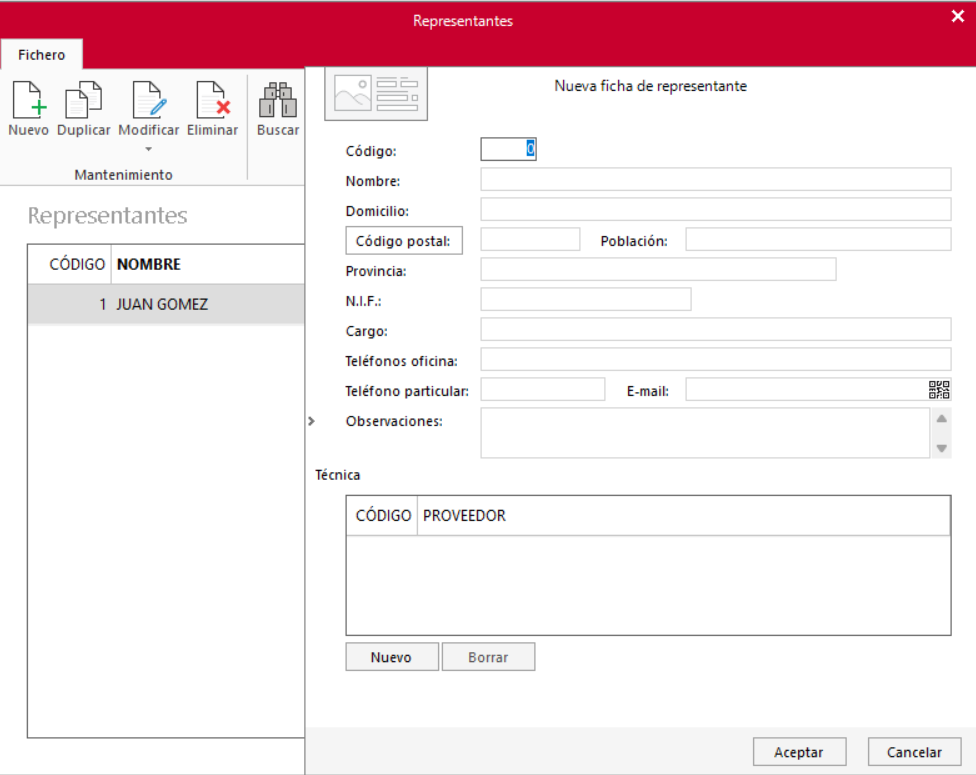Image resolution: width=976 pixels, height=775 pixels.
Task: Click Nuevo under the proveedor table
Action: coord(392,657)
